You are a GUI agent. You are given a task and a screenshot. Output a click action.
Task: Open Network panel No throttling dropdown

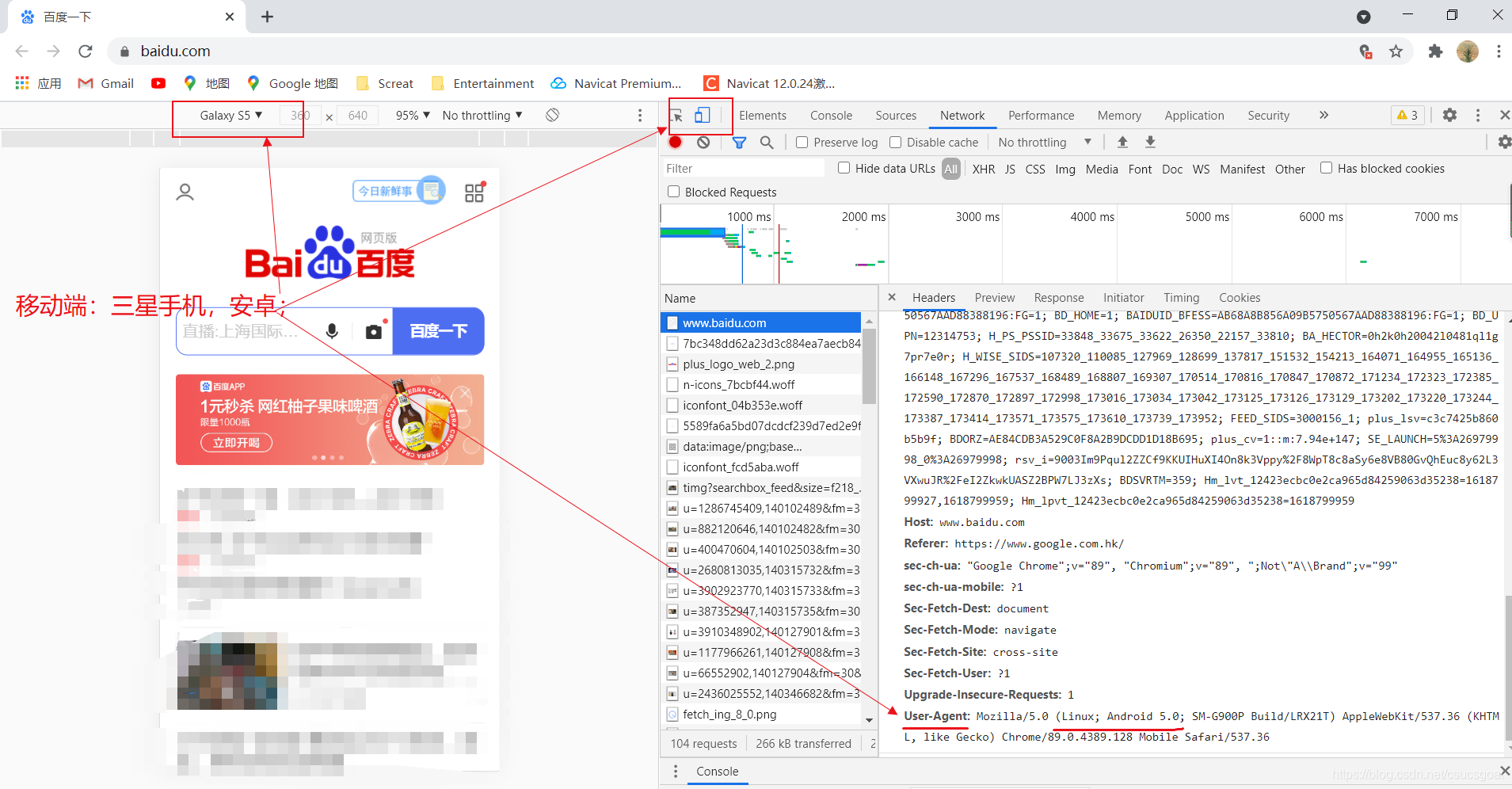(1045, 143)
